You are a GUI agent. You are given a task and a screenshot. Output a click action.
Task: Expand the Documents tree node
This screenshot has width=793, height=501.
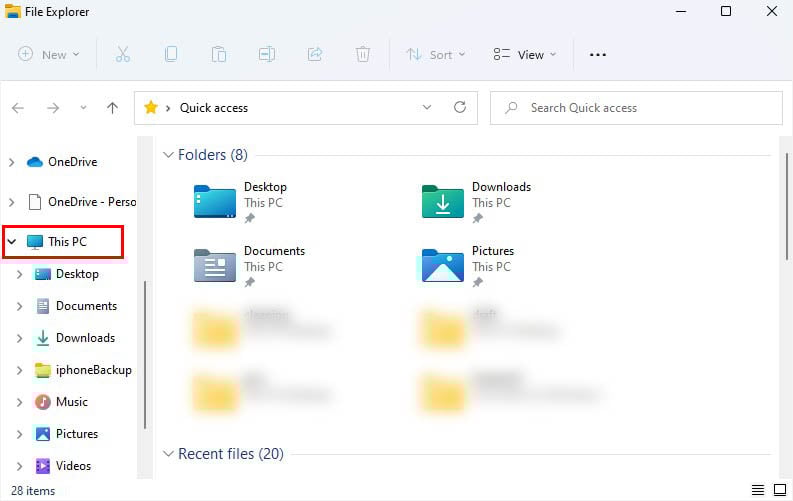point(19,306)
